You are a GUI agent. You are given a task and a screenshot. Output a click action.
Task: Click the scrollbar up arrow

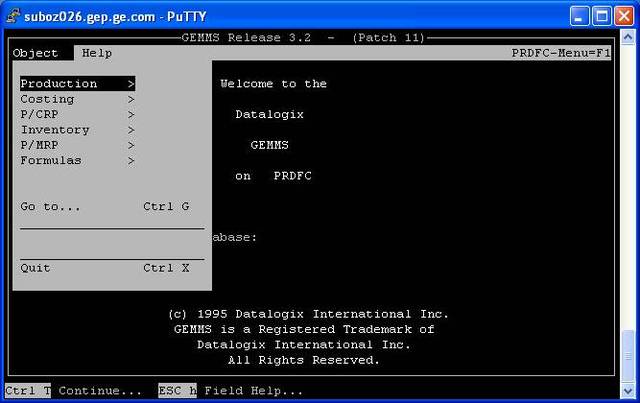coord(627,37)
